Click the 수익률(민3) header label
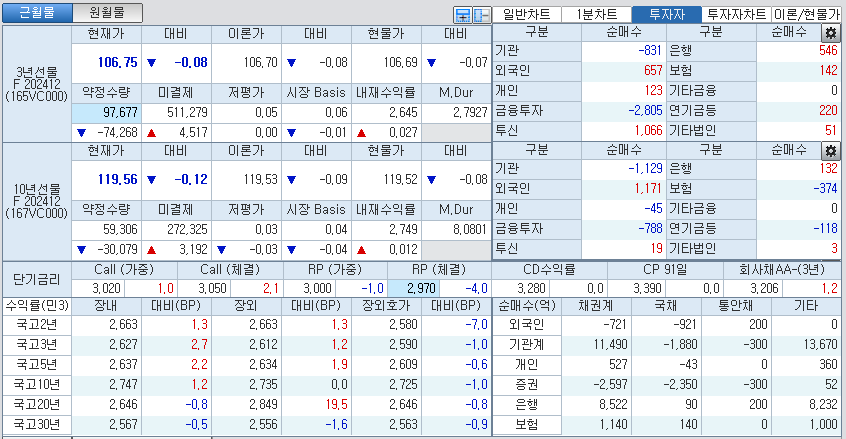 [37, 306]
